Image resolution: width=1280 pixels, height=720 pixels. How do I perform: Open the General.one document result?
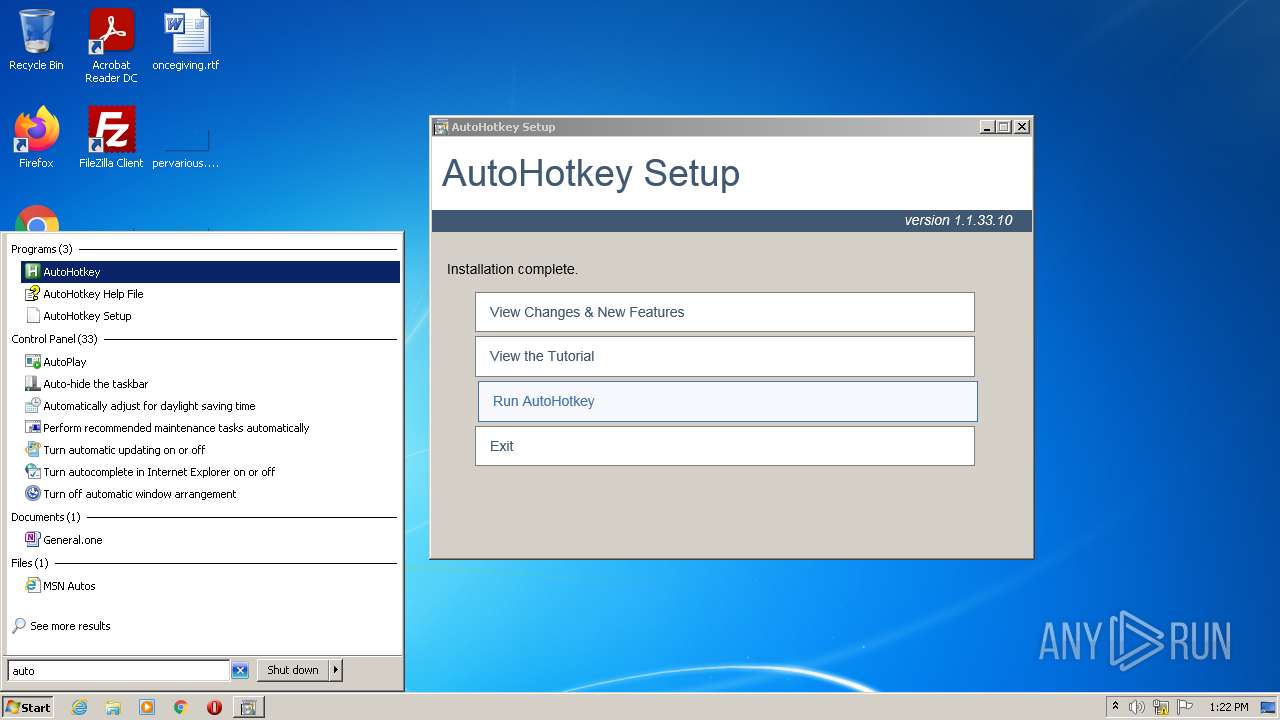[x=210, y=540]
